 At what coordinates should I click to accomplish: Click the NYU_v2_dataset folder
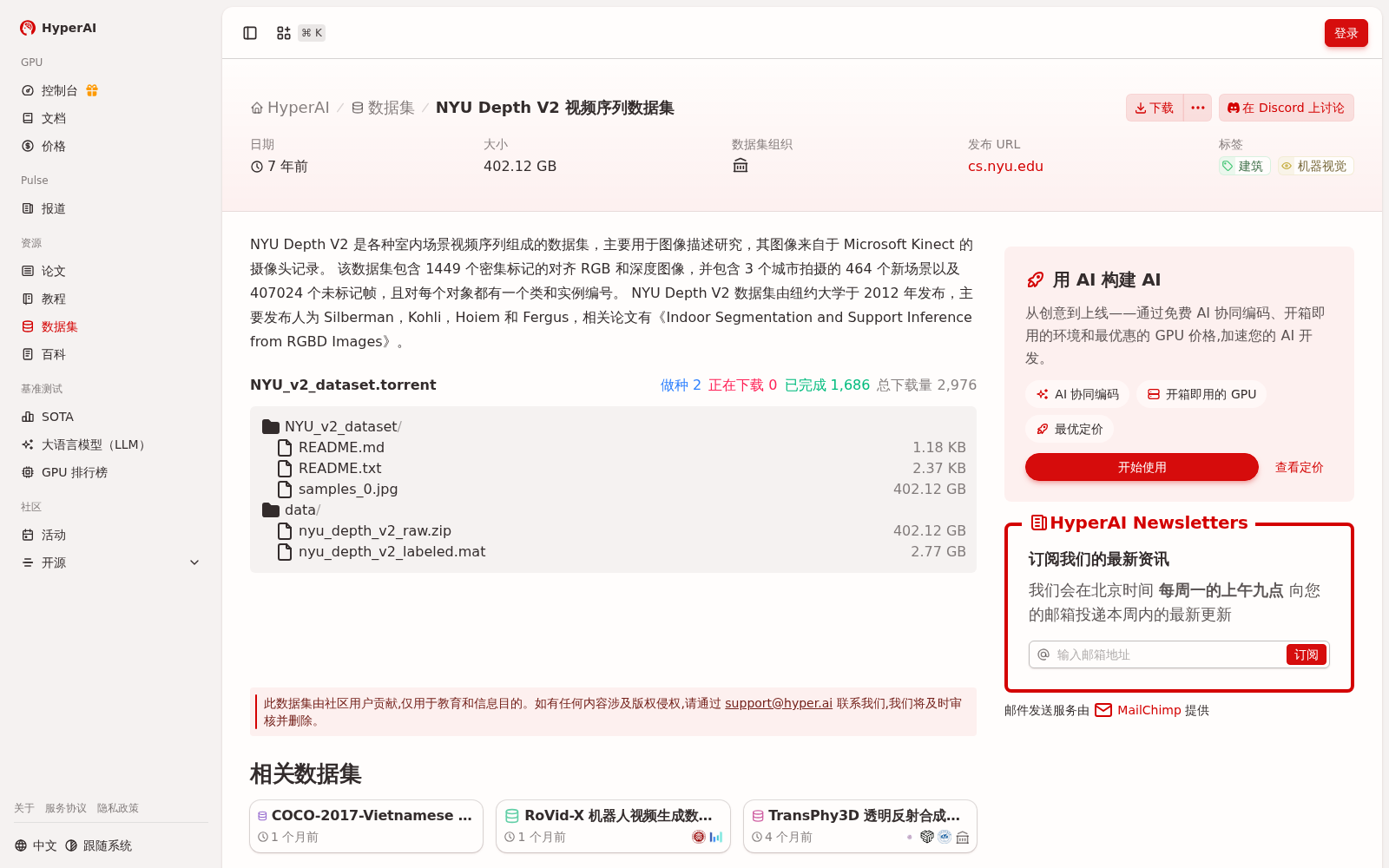(332, 426)
